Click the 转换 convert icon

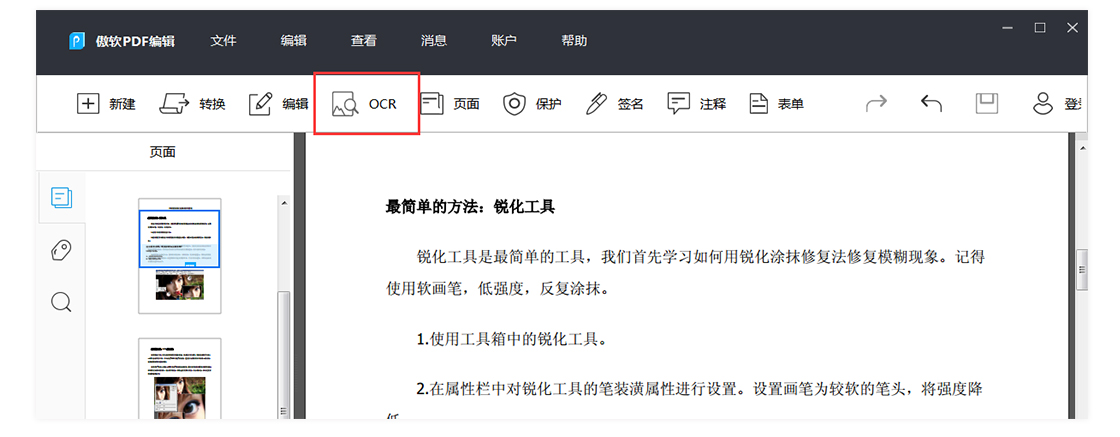pyautogui.click(x=173, y=104)
